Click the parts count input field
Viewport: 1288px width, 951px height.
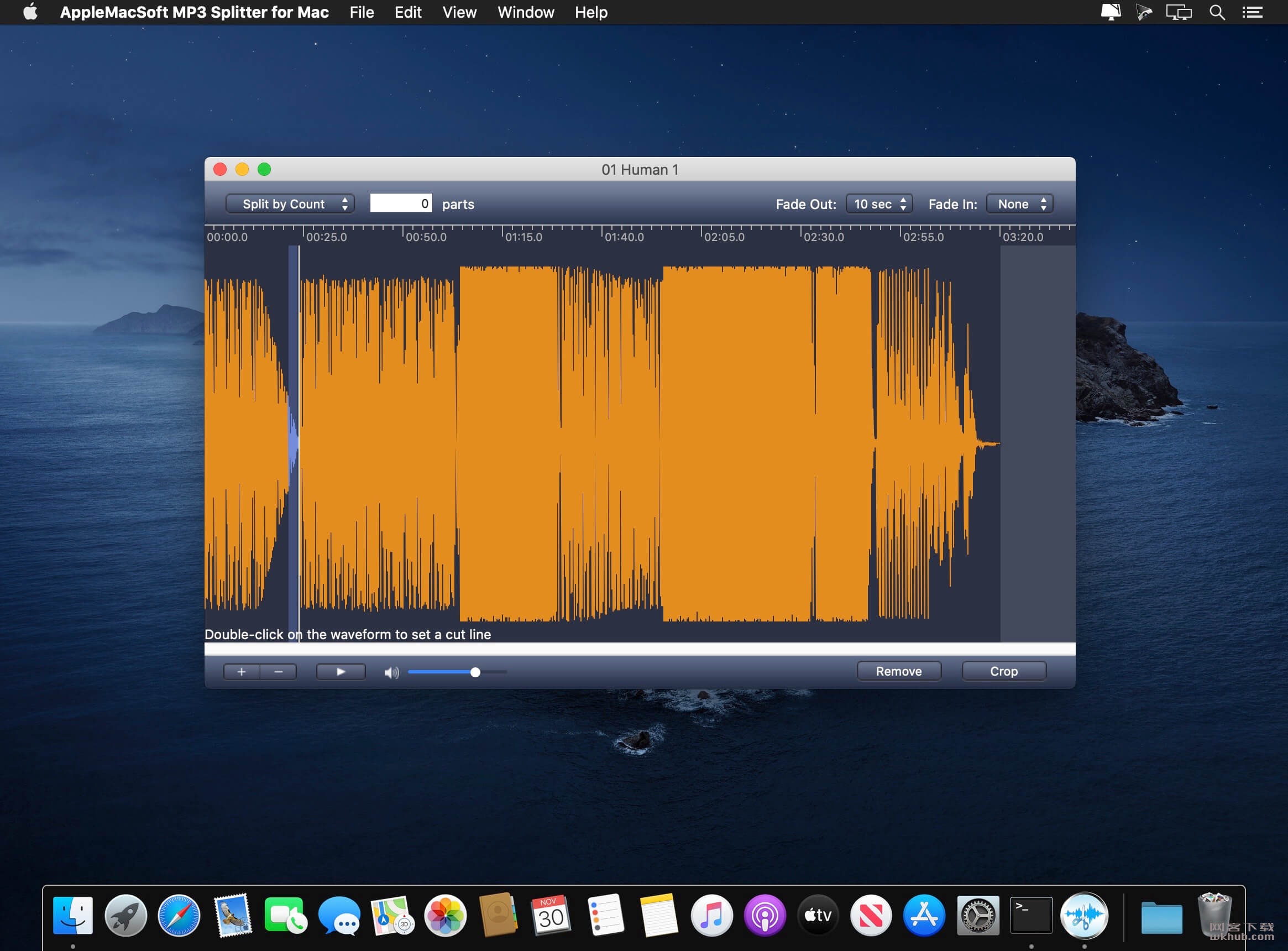401,203
